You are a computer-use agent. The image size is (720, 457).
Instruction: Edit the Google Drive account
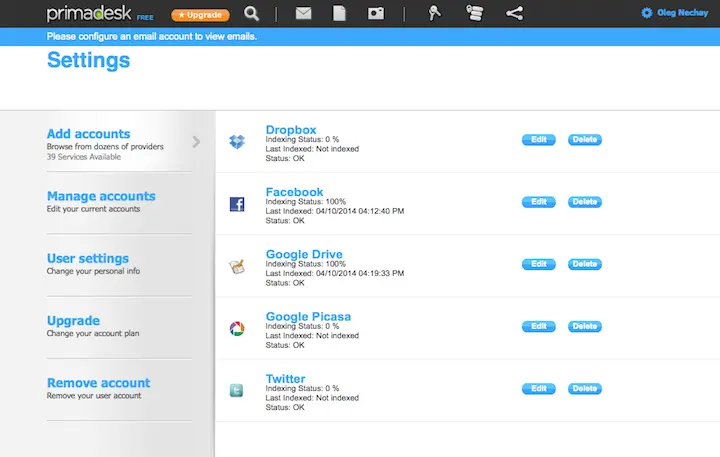(x=539, y=264)
